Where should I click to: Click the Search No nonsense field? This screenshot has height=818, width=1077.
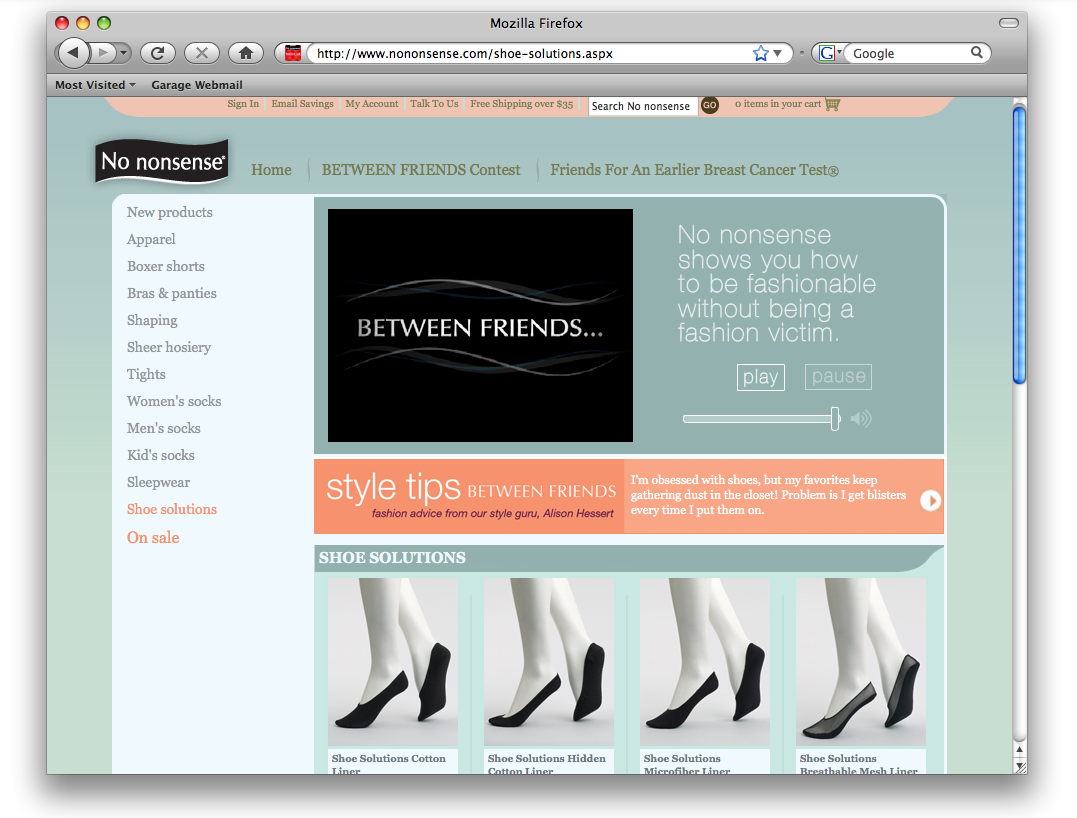coord(642,106)
